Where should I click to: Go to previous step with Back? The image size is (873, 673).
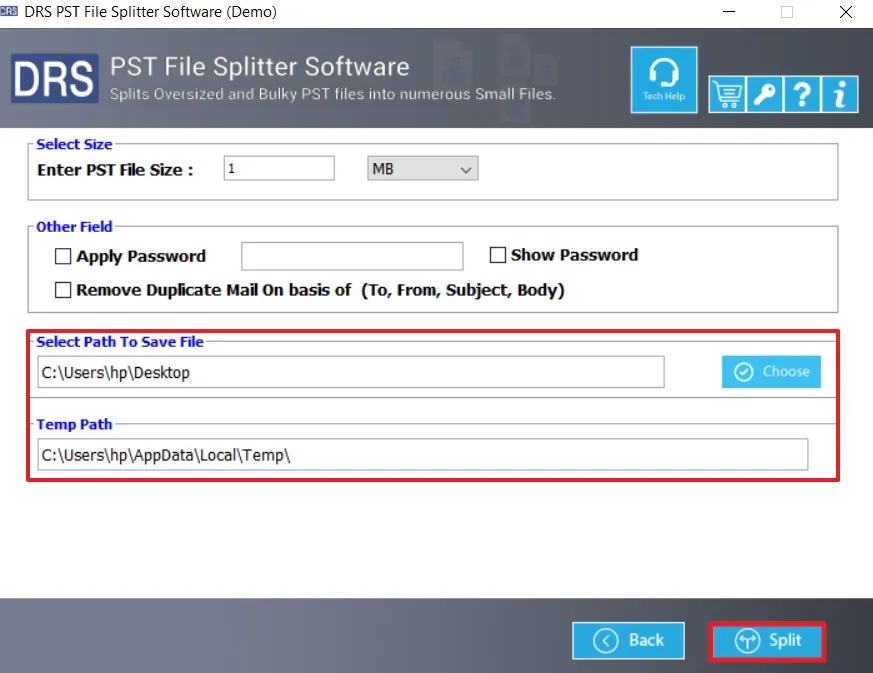(x=628, y=640)
